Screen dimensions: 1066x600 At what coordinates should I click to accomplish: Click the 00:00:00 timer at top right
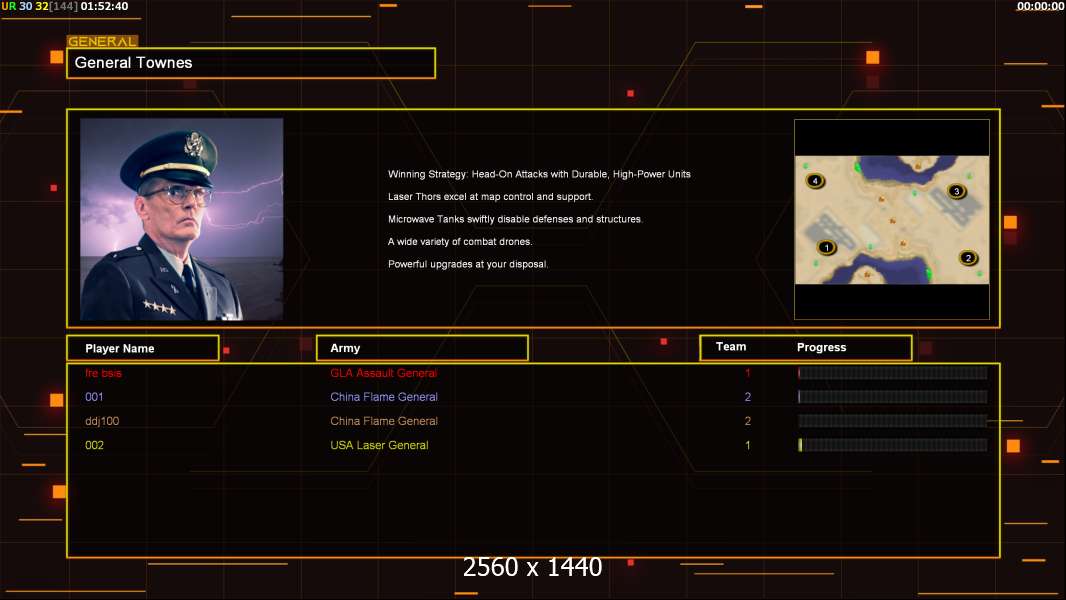point(1040,6)
